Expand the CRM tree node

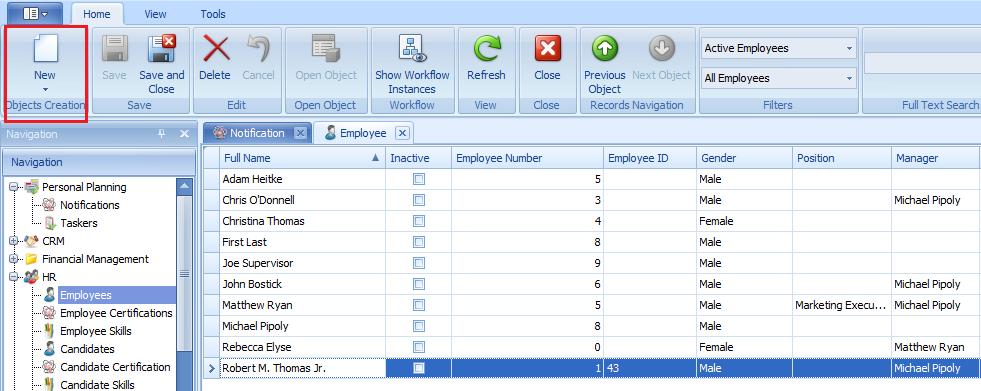tap(13, 241)
